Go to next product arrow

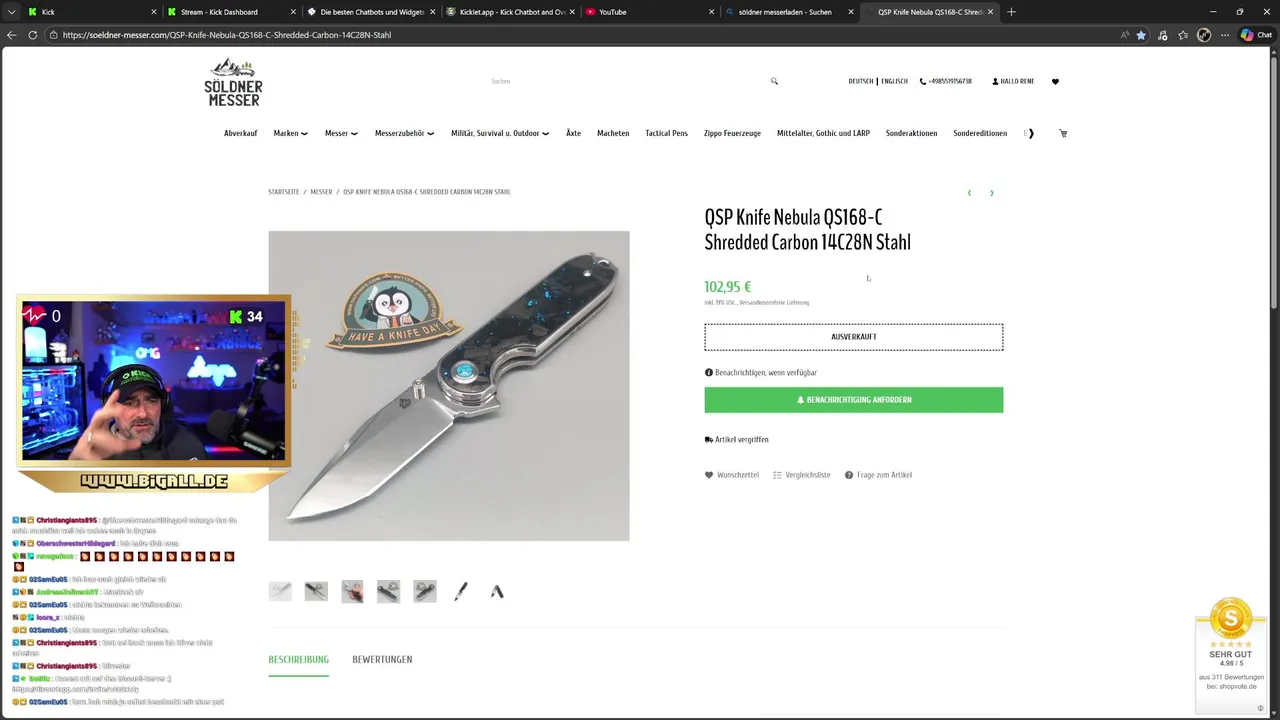[x=992, y=193]
